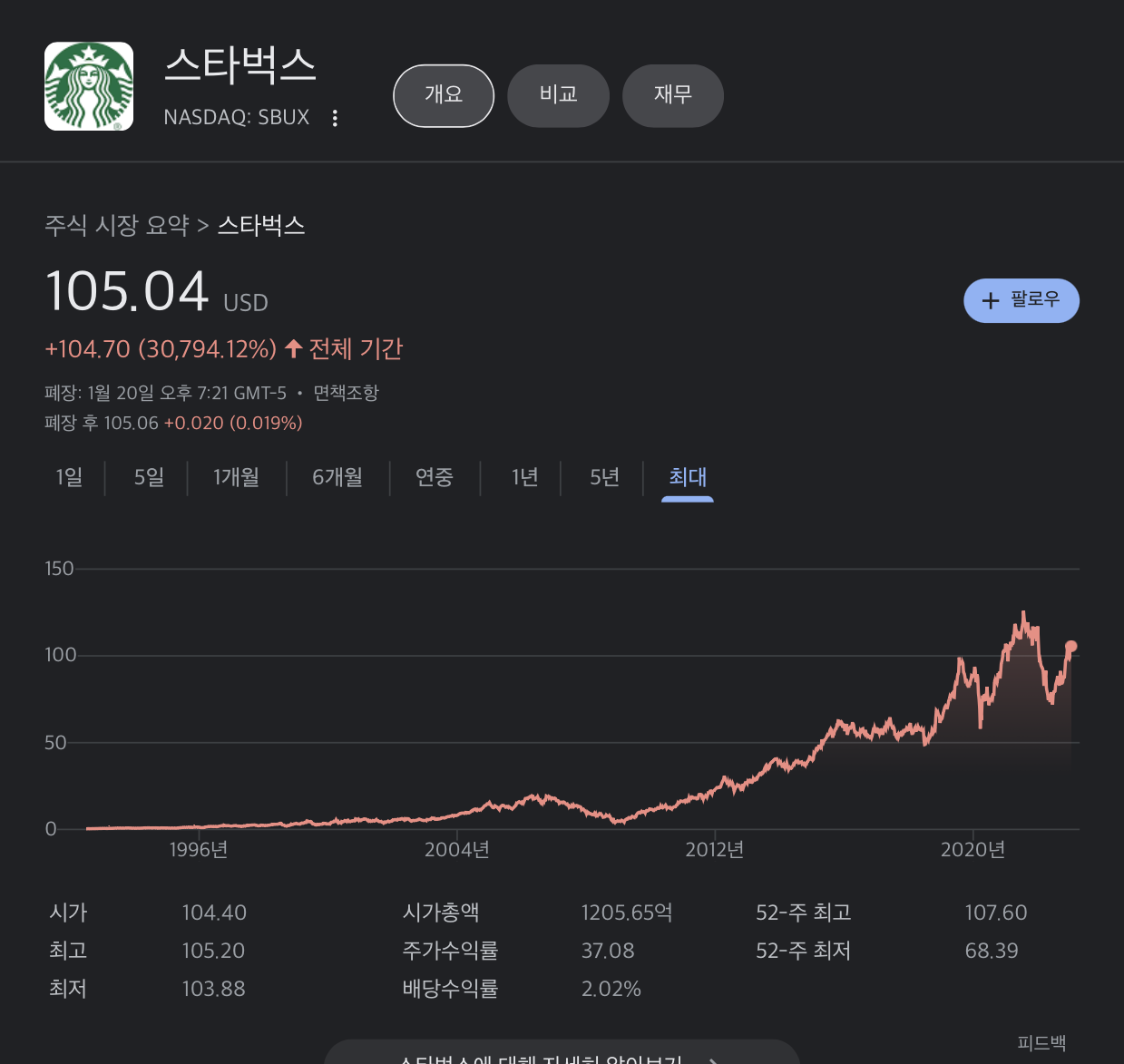Click the 시가 value 104.40
This screenshot has height=1064, width=1124.
[214, 913]
